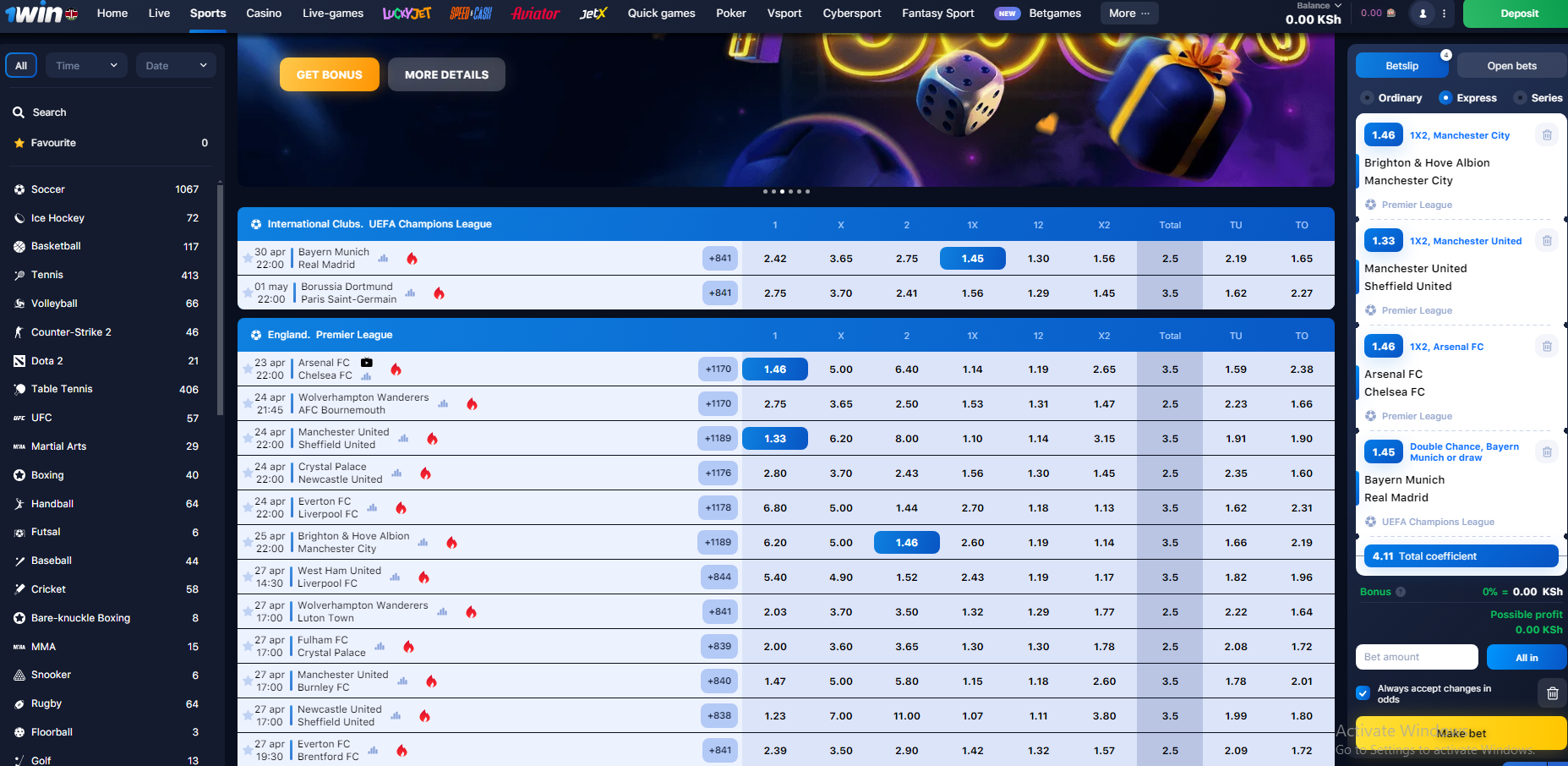Expand +1170 markets for Arsenal FC vs Chelsea
The width and height of the screenshot is (1568, 766).
point(718,369)
